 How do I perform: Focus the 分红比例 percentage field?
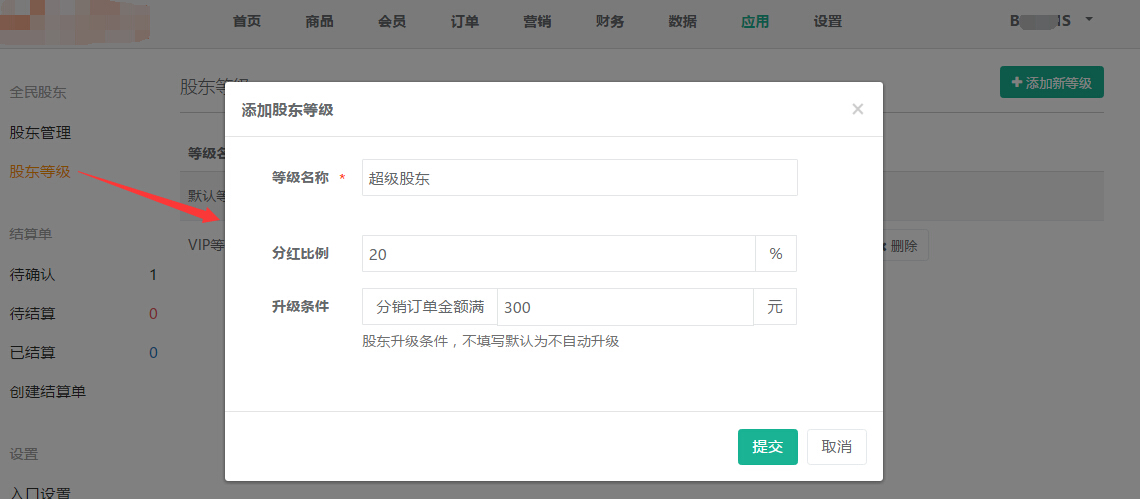[558, 254]
